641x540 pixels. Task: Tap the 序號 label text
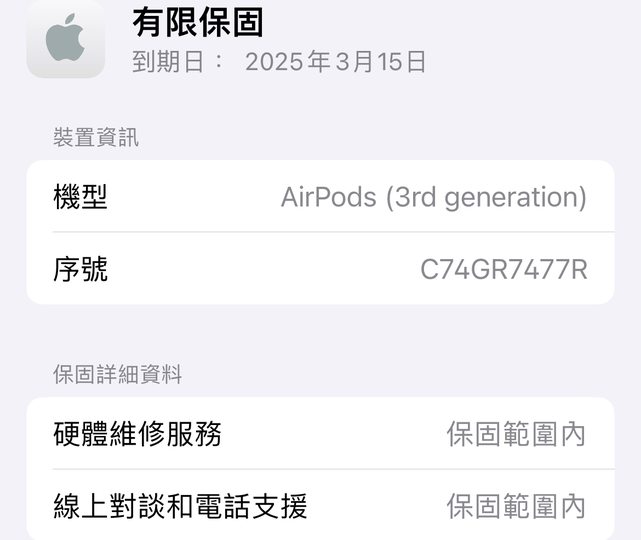coord(81,269)
